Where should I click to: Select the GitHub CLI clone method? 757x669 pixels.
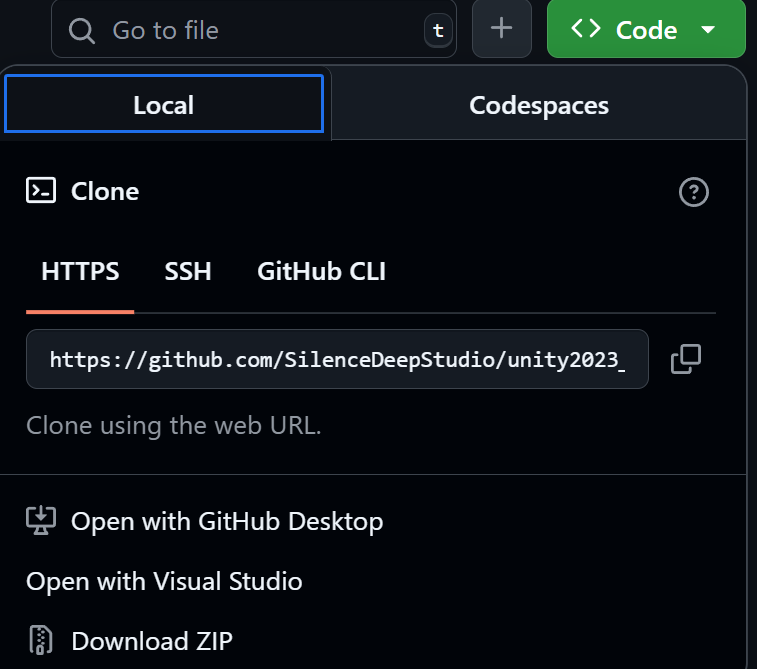(x=322, y=271)
